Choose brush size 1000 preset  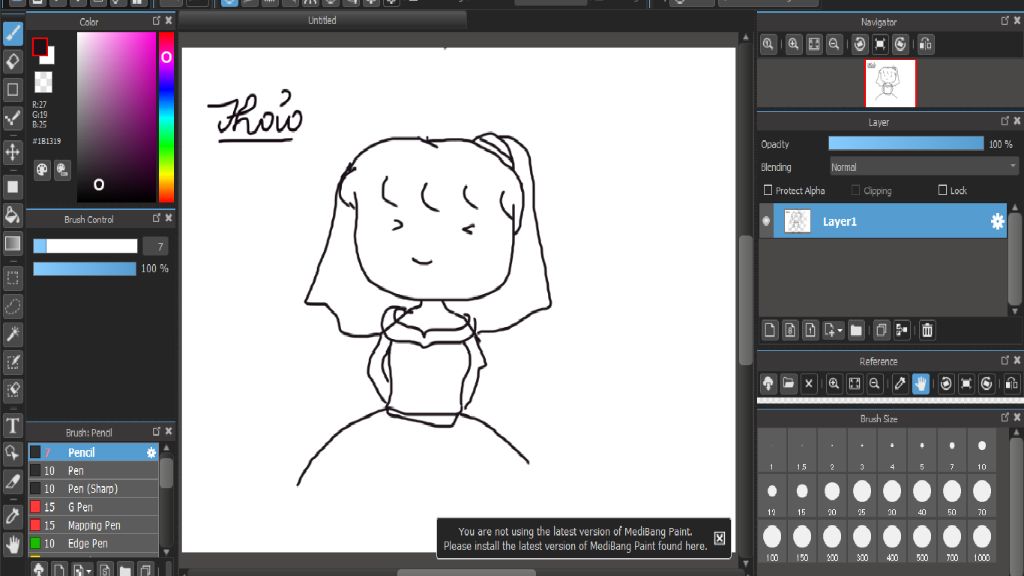982,542
